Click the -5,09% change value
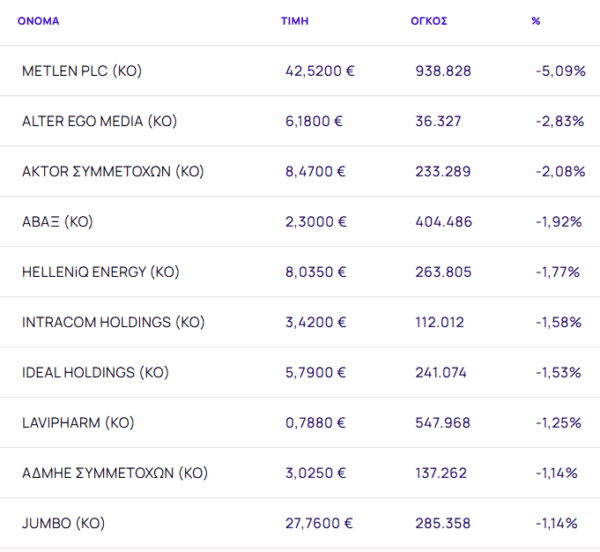The height and width of the screenshot is (552, 600). coord(560,71)
